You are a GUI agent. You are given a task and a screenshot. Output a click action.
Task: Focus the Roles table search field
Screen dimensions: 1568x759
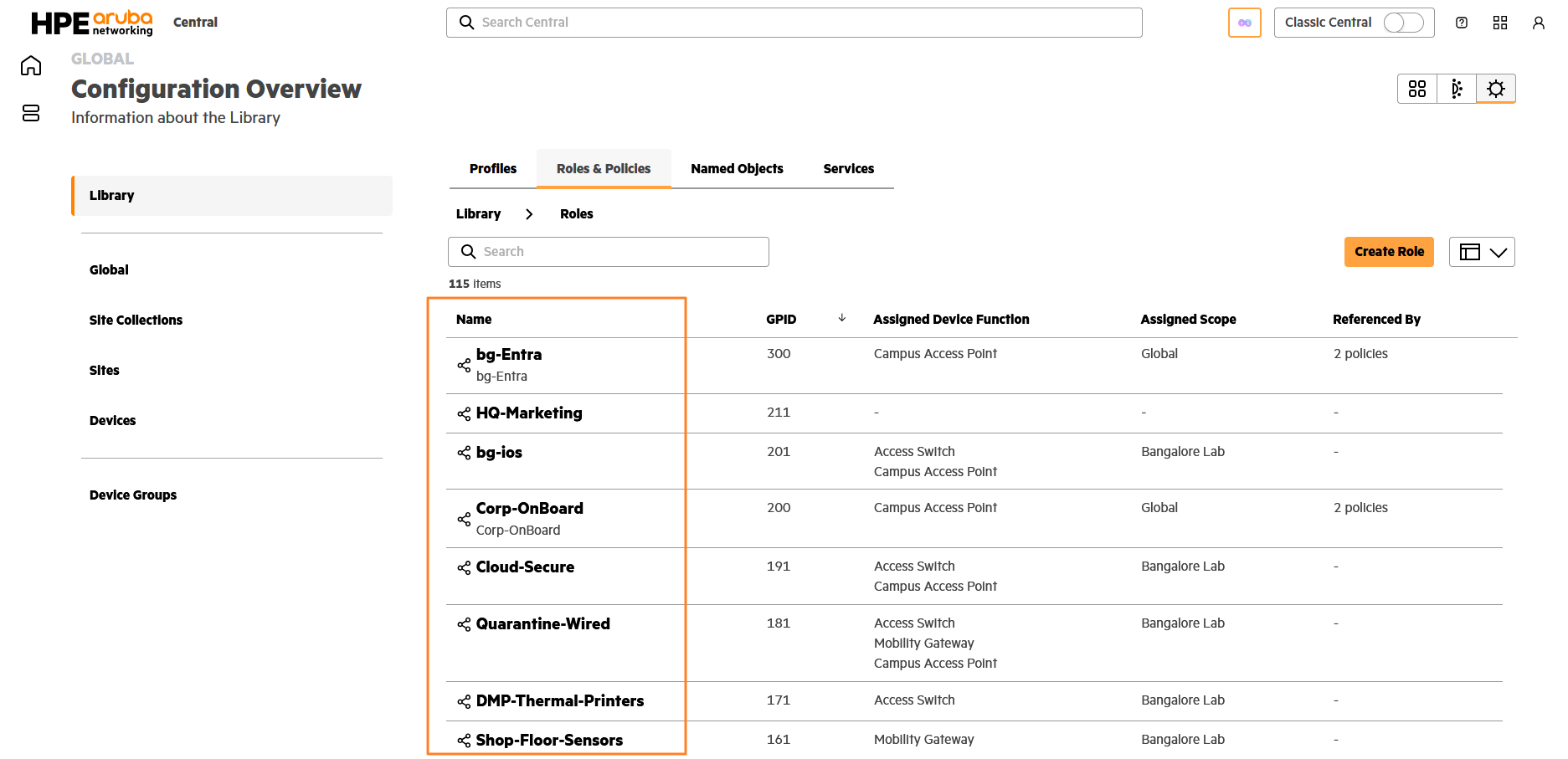click(609, 252)
